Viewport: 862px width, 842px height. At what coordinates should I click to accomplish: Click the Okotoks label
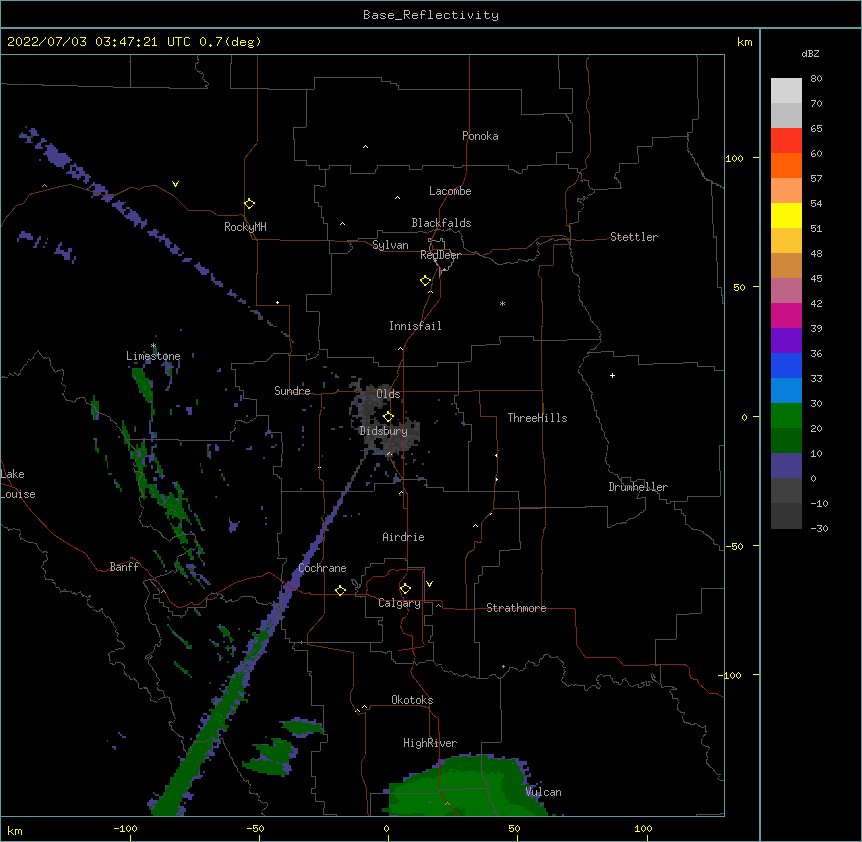412,700
